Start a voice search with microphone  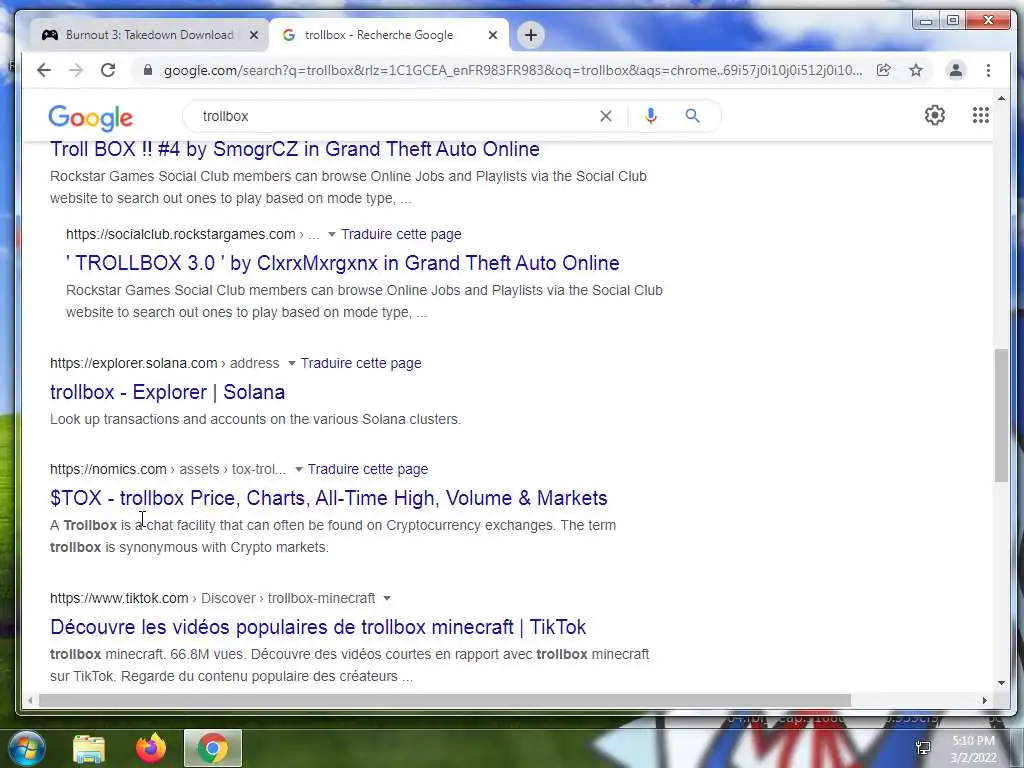650,116
